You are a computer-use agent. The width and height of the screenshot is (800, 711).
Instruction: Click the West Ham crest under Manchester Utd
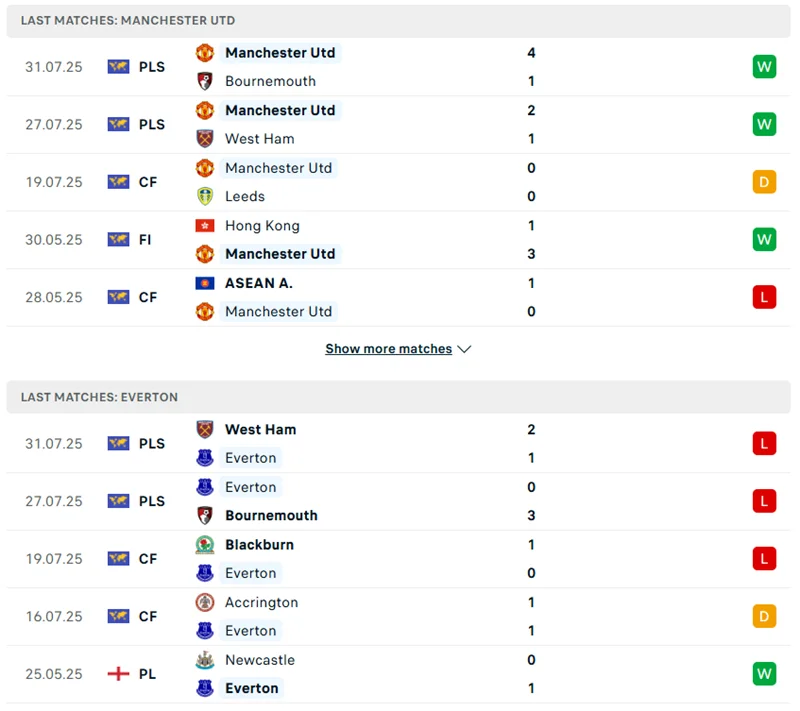[205, 139]
